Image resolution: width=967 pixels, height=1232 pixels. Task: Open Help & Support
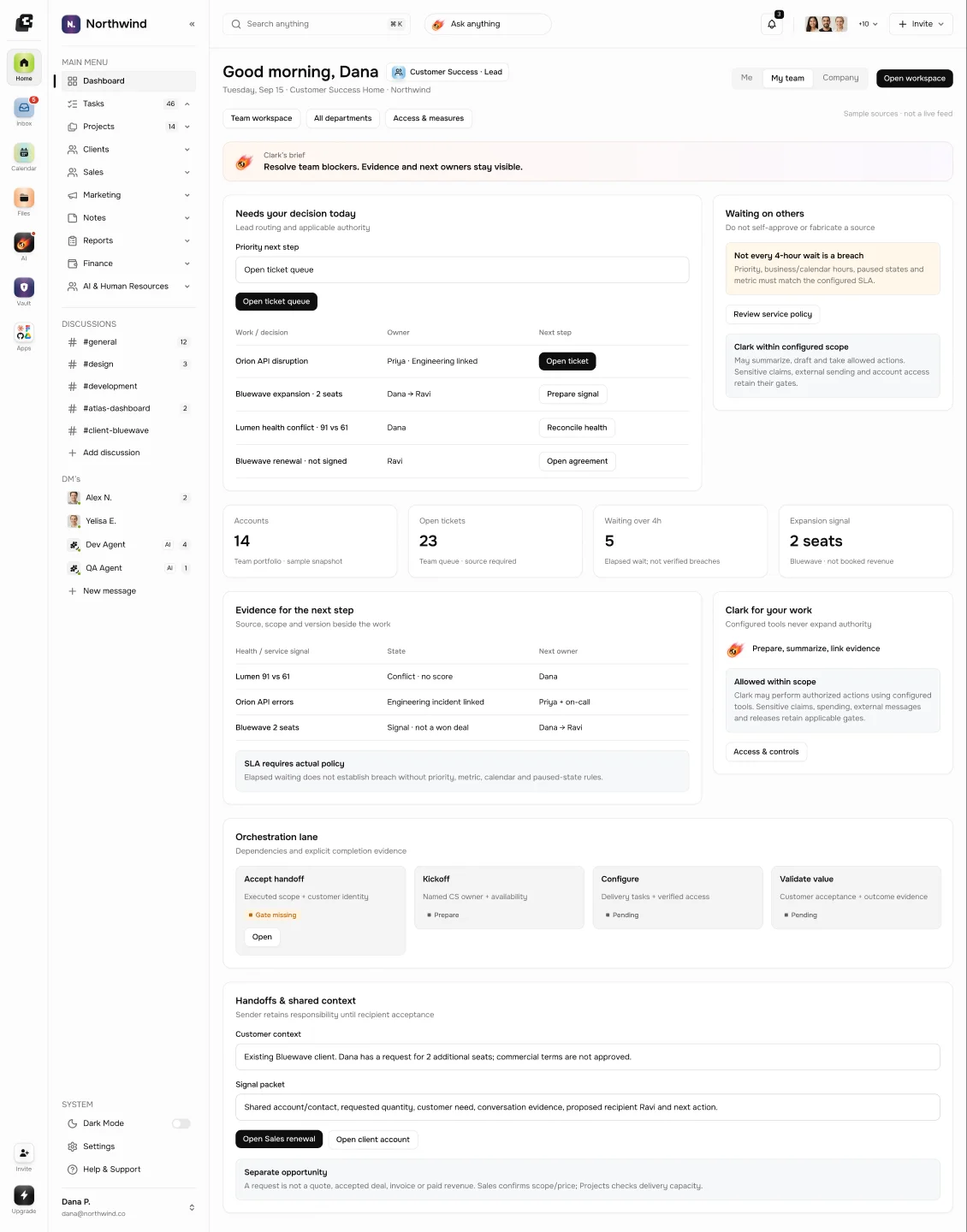pyautogui.click(x=128, y=1170)
